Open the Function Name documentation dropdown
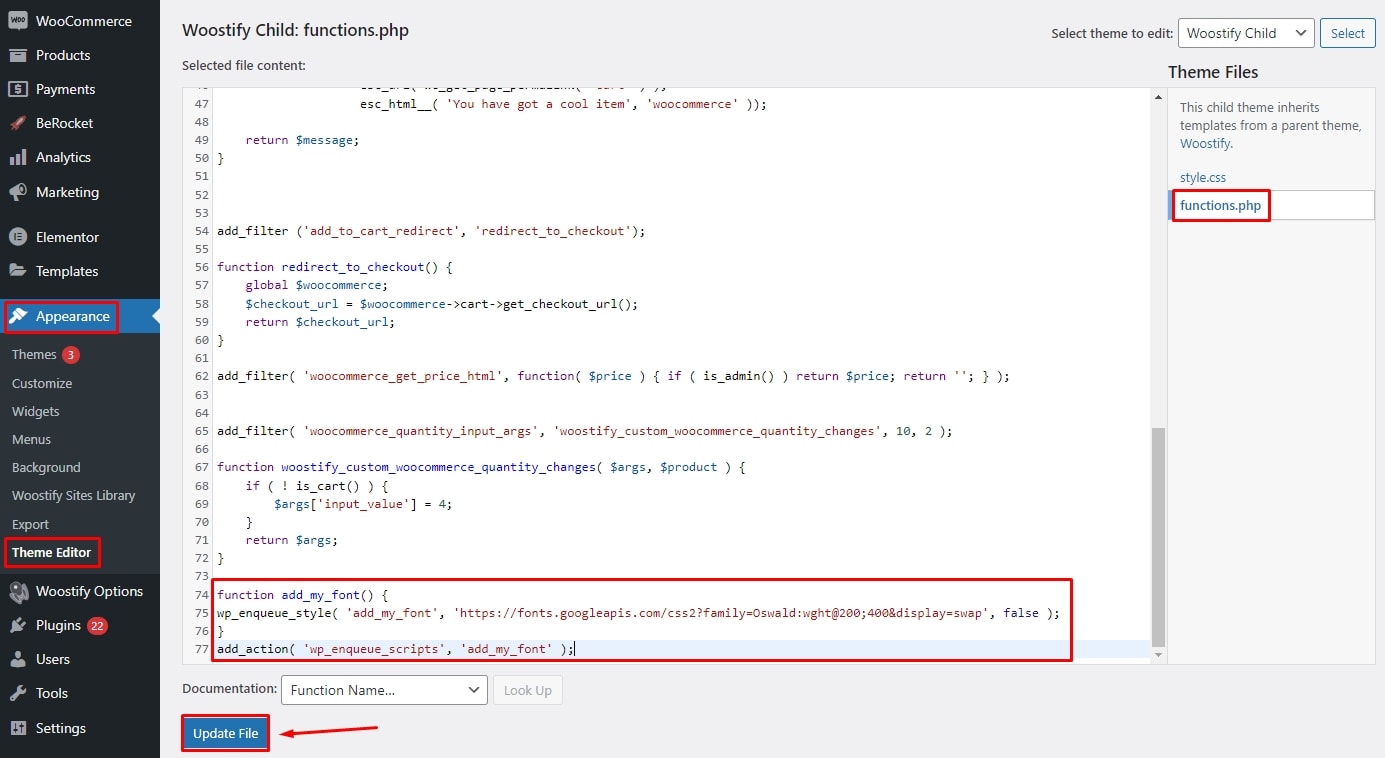Viewport: 1385px width, 758px height. tap(384, 690)
